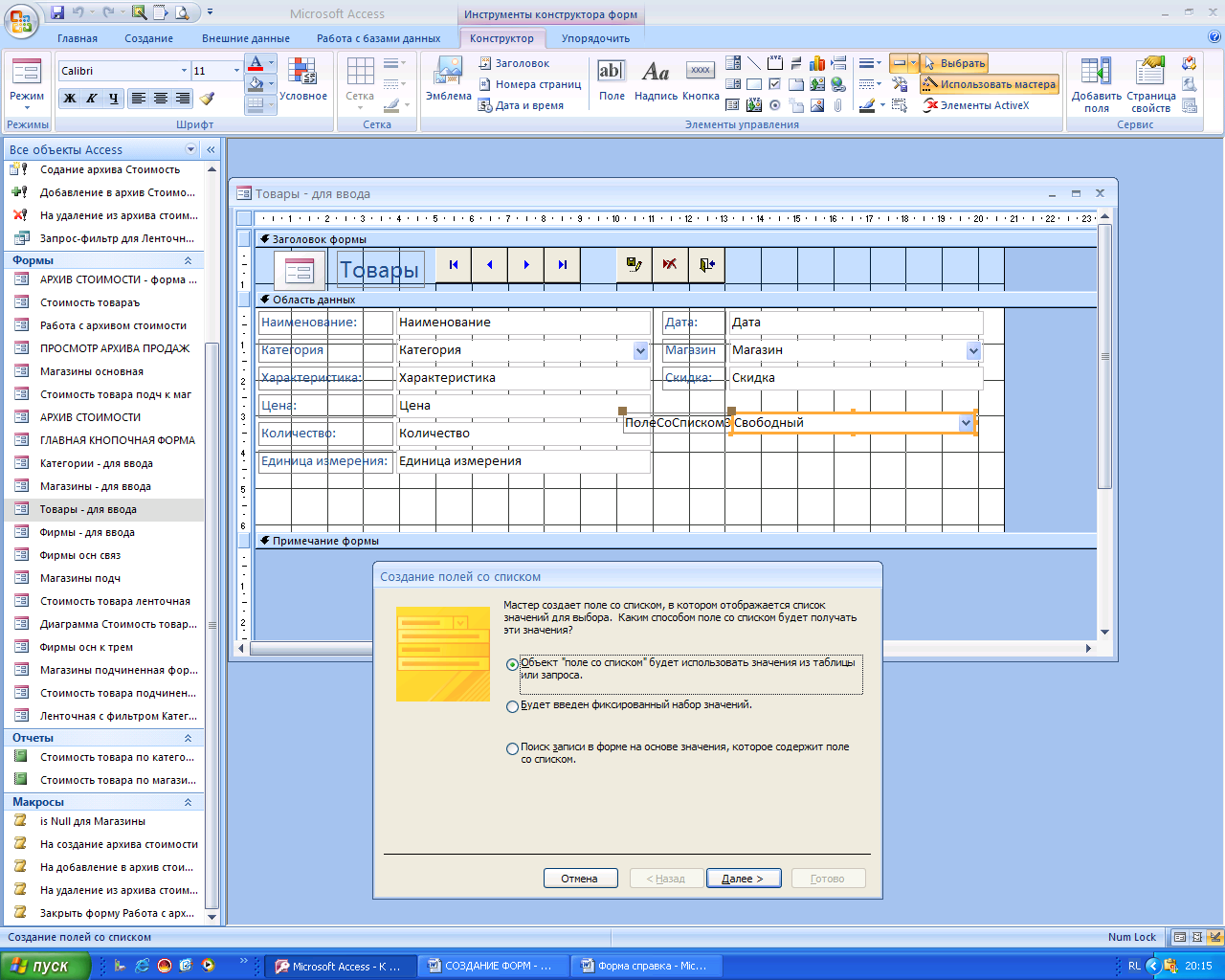
Task: Click the delete record button in form header
Action: (670, 265)
